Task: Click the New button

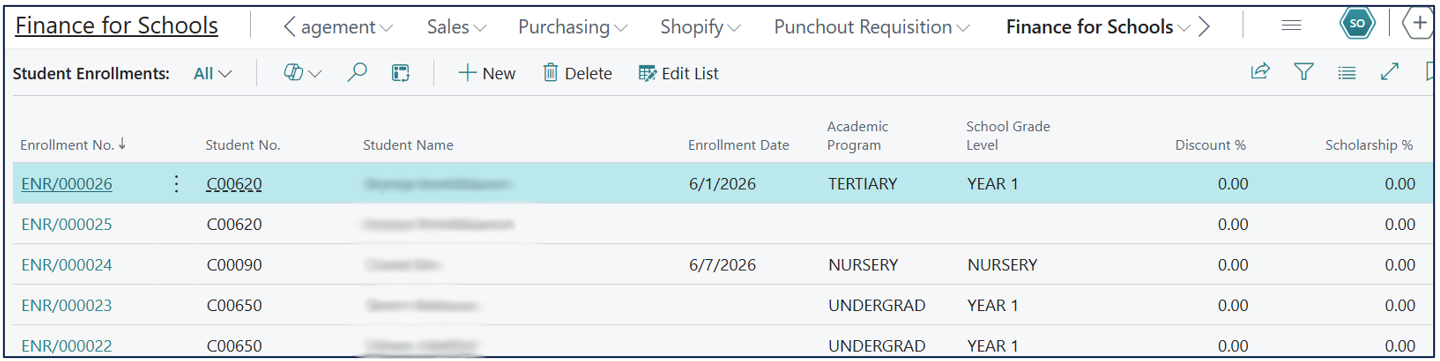Action: click(487, 73)
